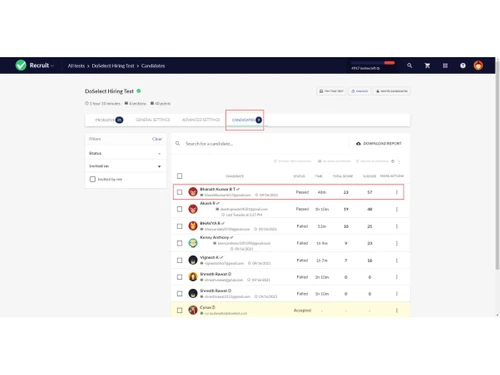Open the search icon in top bar
Viewport: 500px width, 375px height.
click(410, 66)
